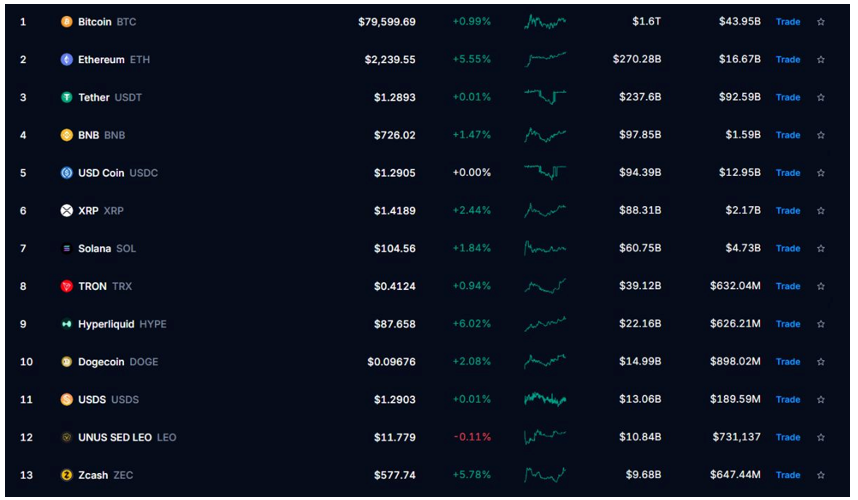The height and width of the screenshot is (500, 858).
Task: Click the TRON red logo icon
Action: [x=66, y=286]
